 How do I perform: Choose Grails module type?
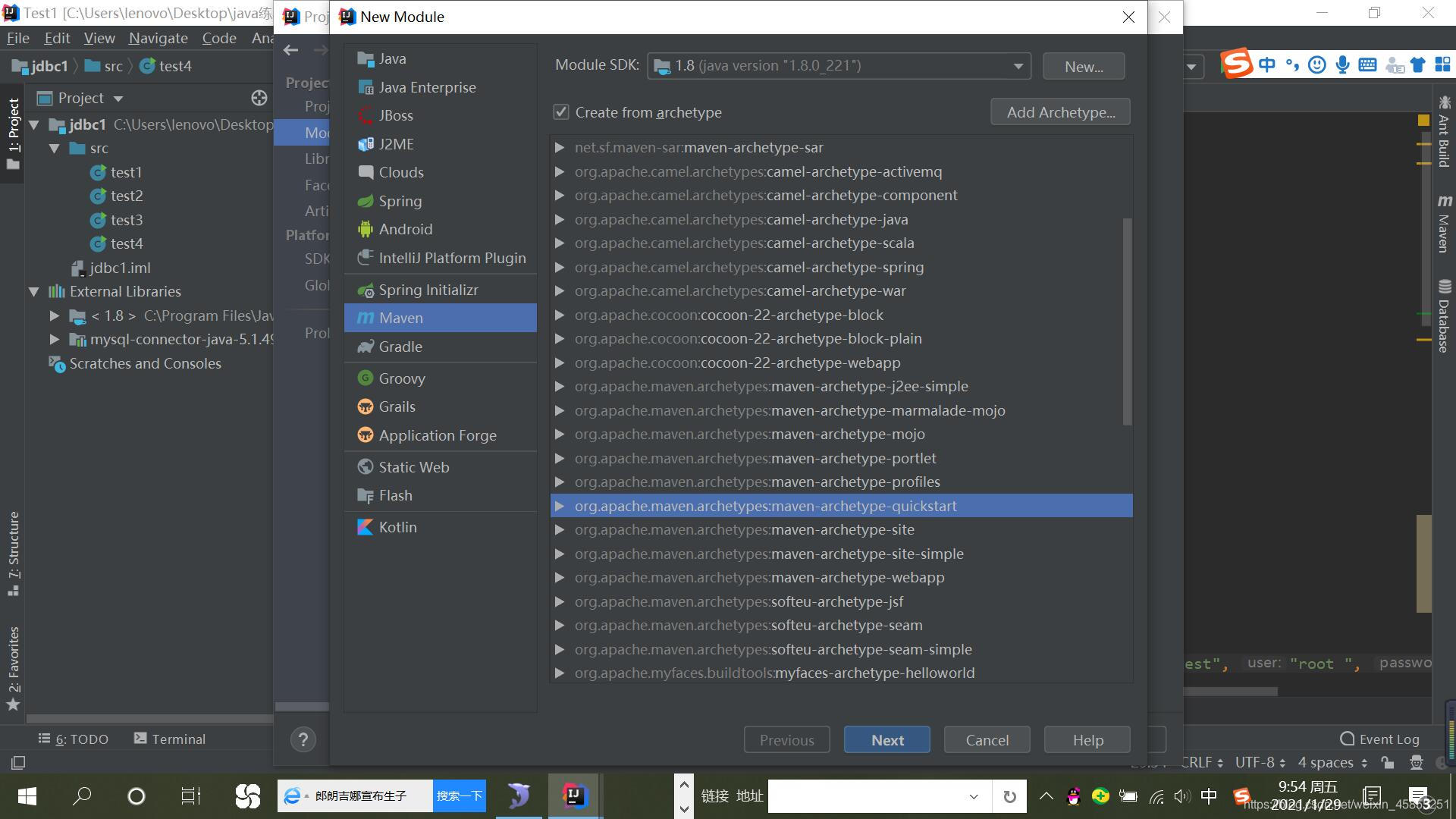pos(440,406)
